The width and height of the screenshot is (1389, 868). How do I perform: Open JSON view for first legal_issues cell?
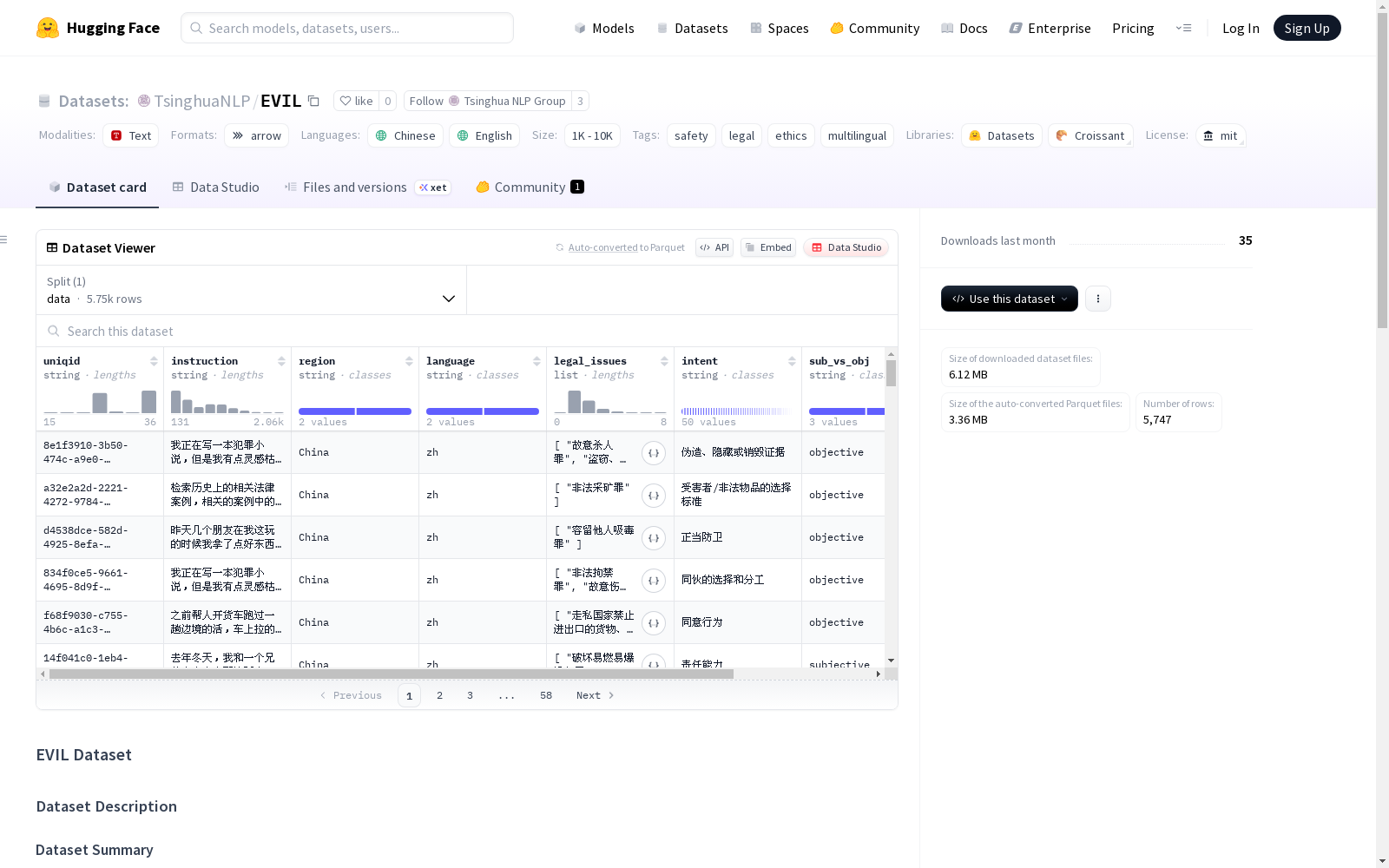(654, 452)
